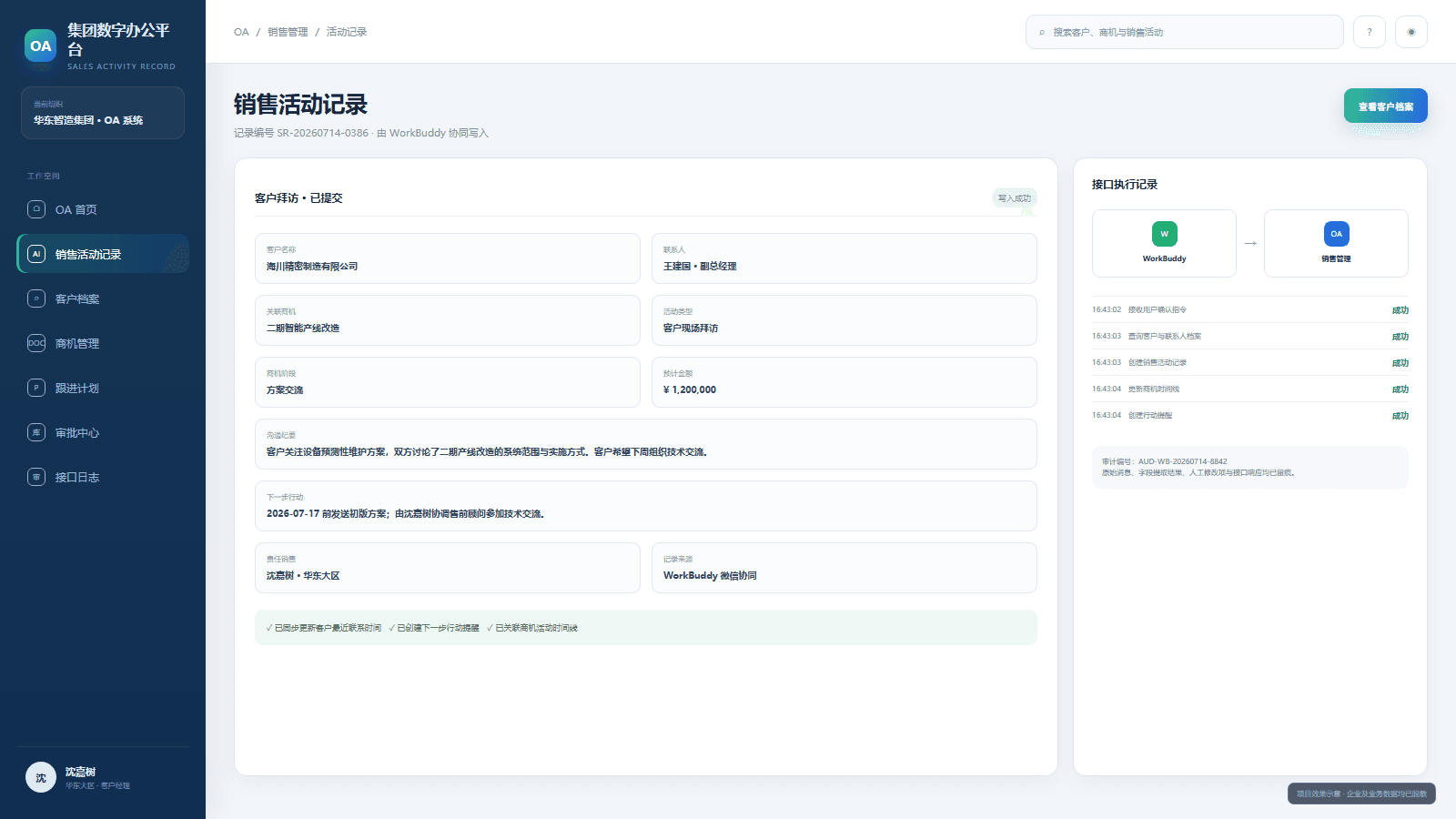This screenshot has height=819, width=1456.
Task: Click the 华东智造集团 organization card
Action: click(x=103, y=113)
